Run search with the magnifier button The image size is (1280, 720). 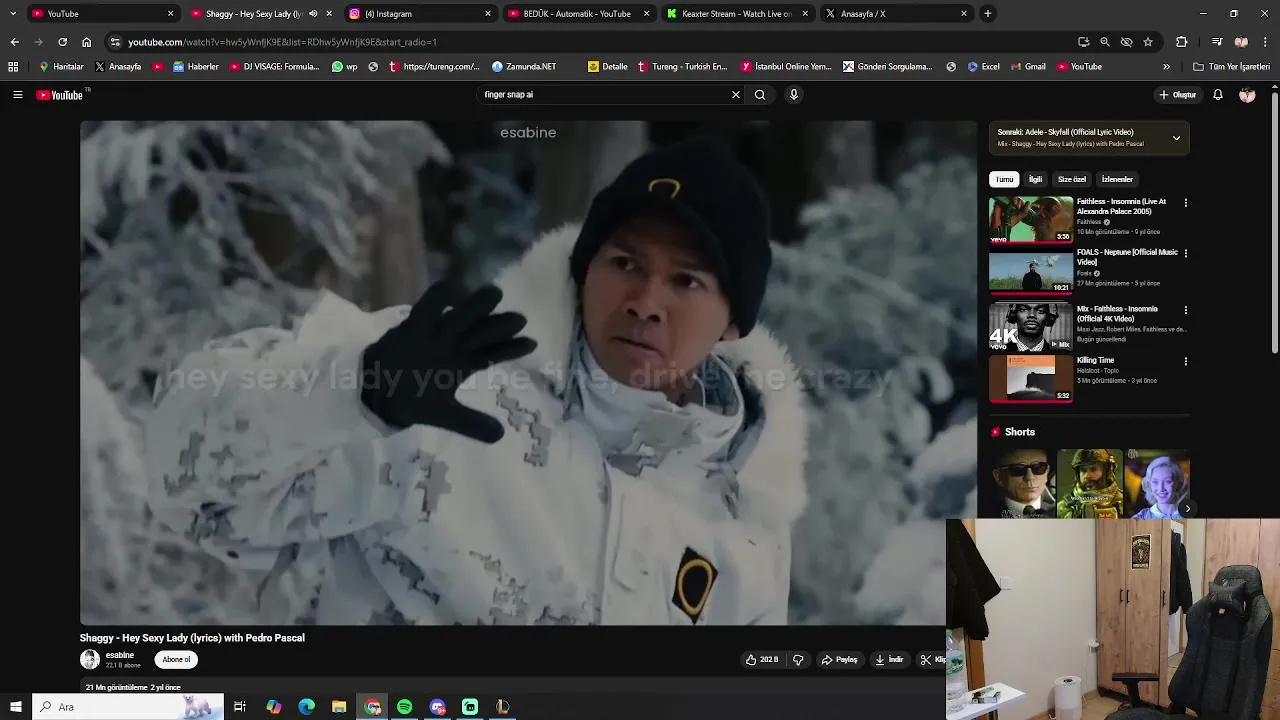[x=760, y=95]
